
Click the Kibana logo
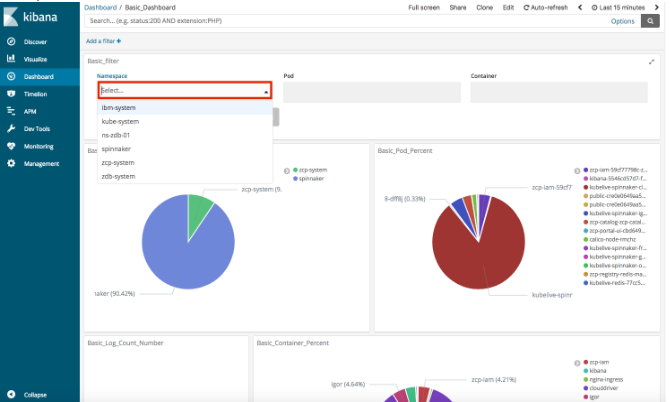tap(31, 17)
